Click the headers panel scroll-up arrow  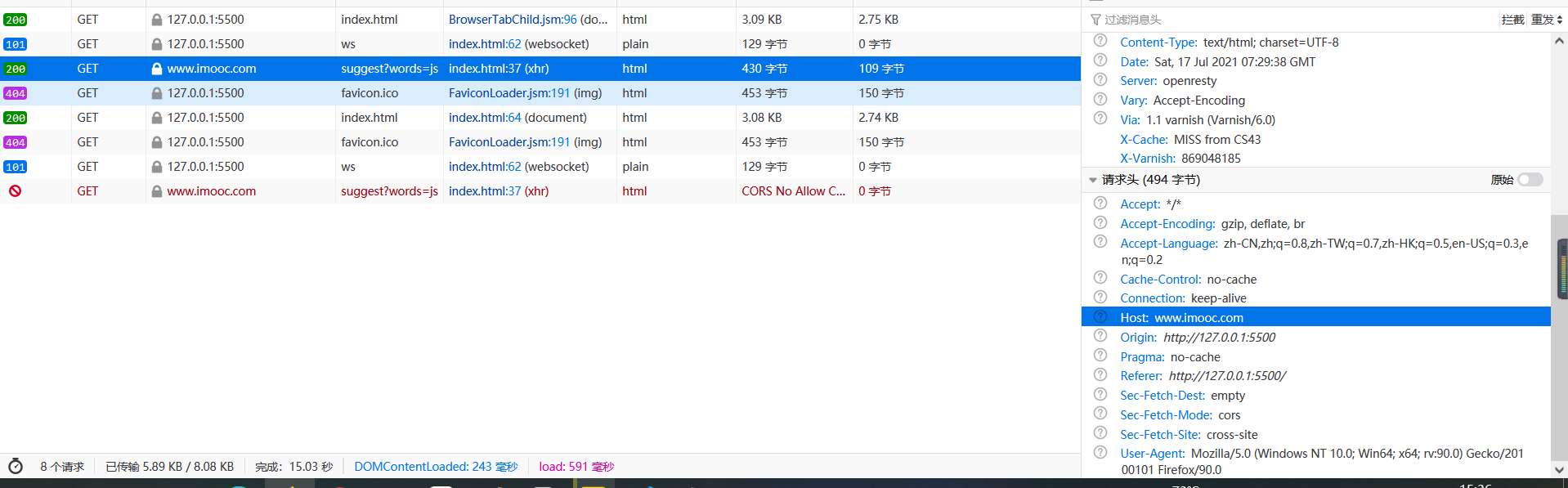click(x=1559, y=40)
